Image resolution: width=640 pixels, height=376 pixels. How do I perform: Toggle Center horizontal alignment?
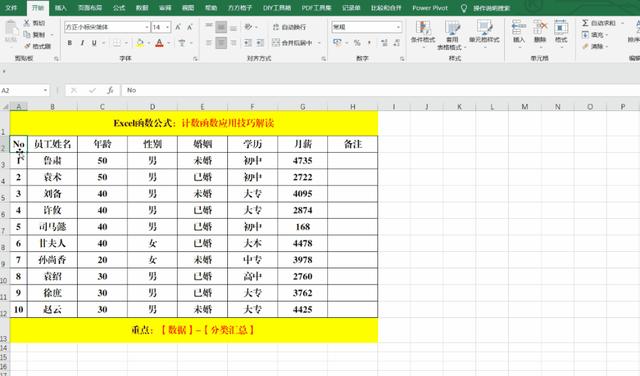click(x=221, y=42)
